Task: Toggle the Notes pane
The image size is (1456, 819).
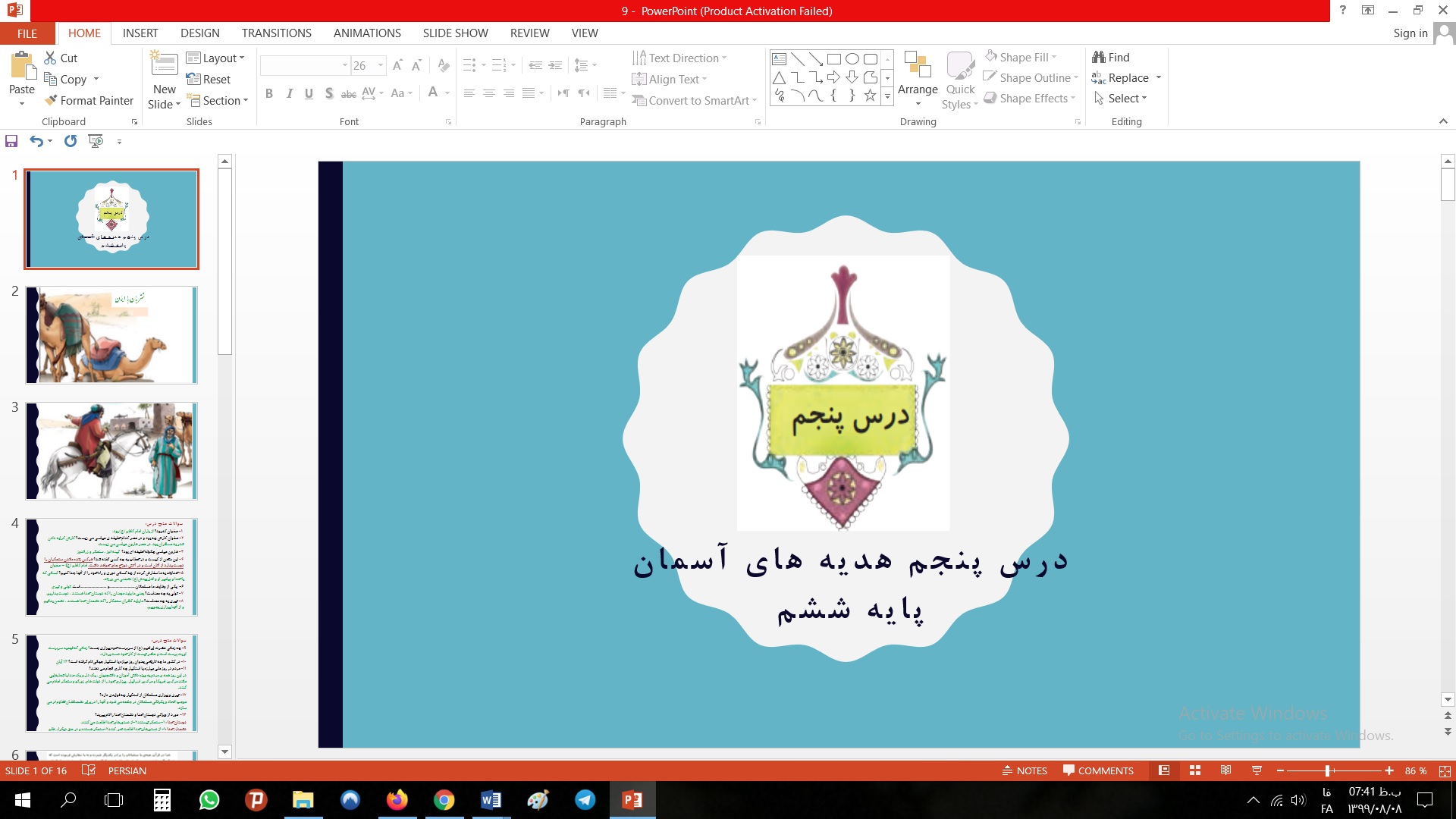Action: click(1025, 770)
